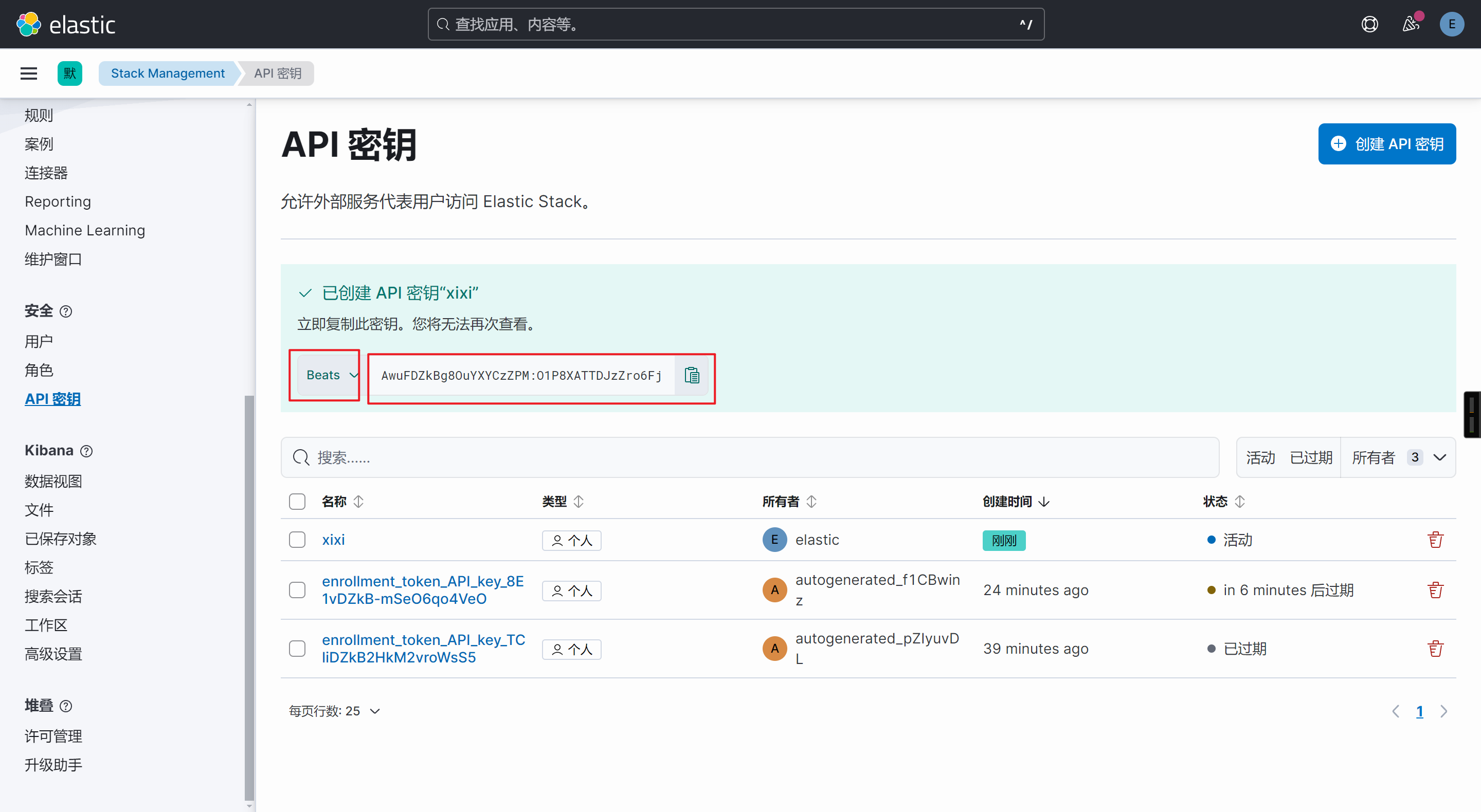Sort table by 创建时间 column
The height and width of the screenshot is (812, 1481).
point(1016,502)
